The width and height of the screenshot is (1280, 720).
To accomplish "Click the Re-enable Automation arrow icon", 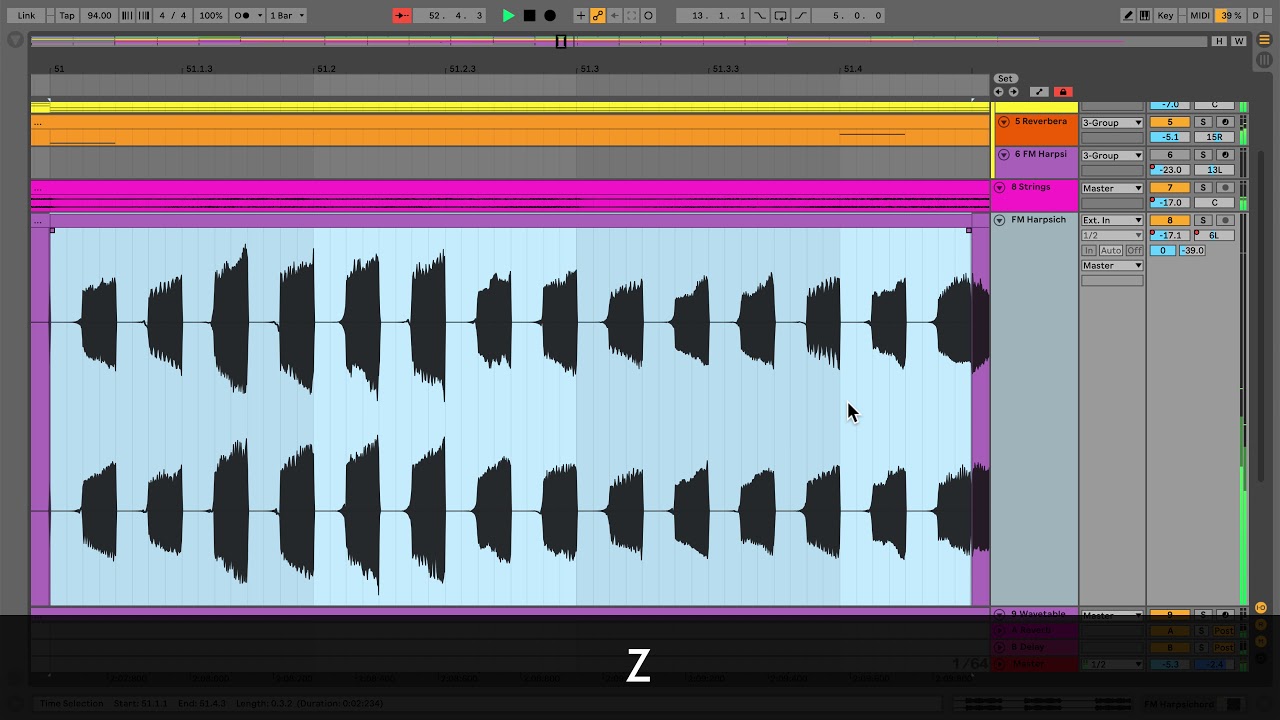I will pos(614,15).
